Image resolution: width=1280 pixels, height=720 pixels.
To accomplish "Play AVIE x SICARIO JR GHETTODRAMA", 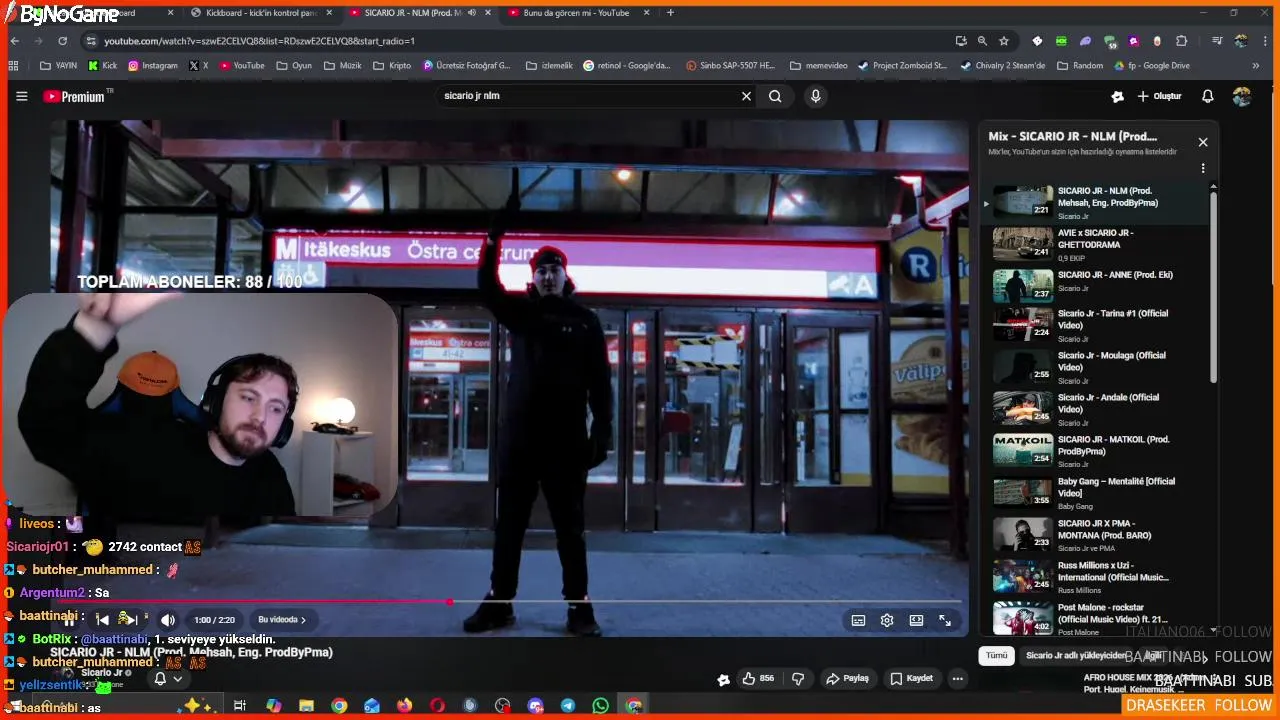I will (1100, 244).
